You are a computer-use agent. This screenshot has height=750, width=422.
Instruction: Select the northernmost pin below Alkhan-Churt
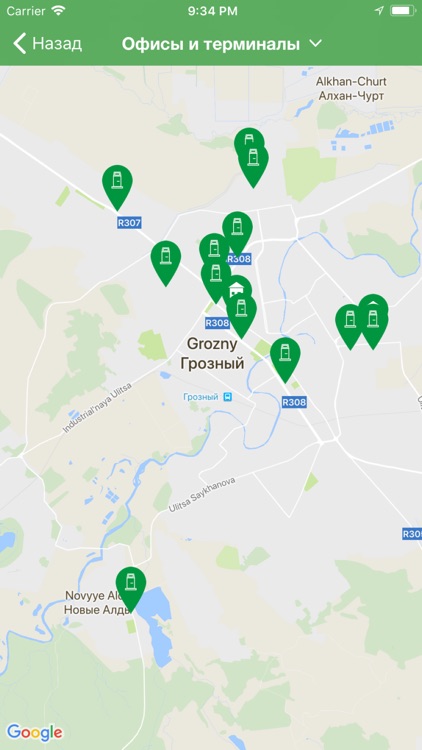pyautogui.click(x=249, y=139)
